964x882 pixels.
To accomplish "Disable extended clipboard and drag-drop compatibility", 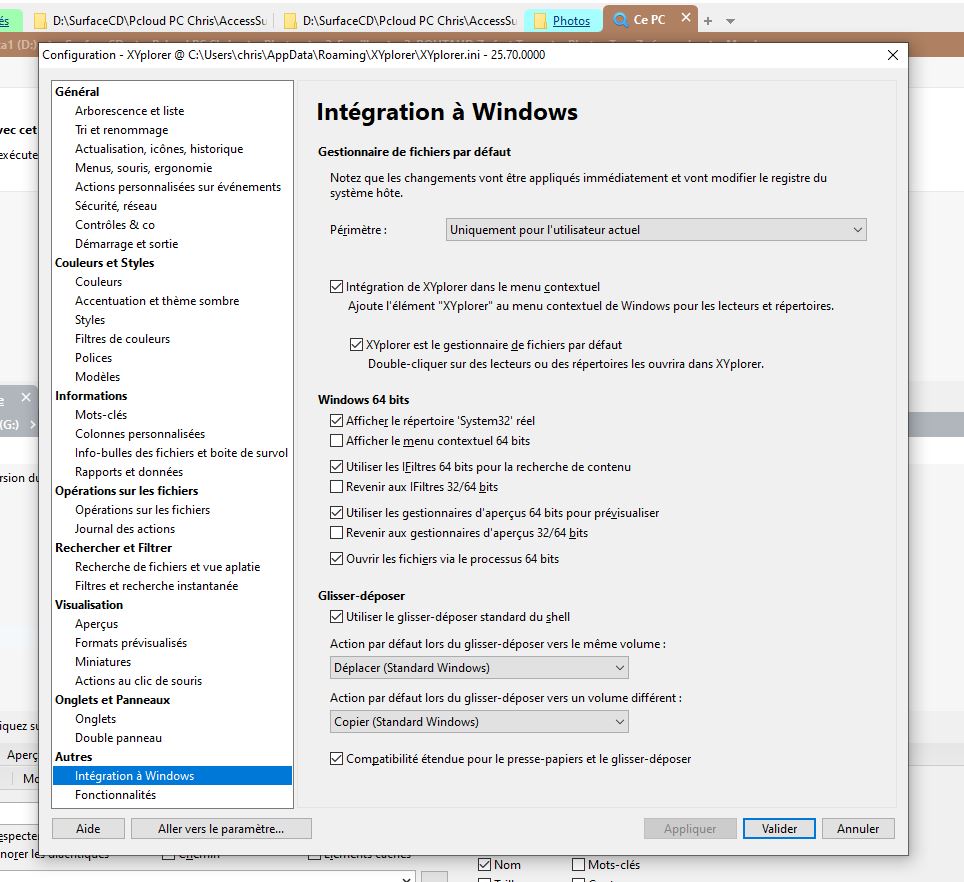I will coord(338,760).
